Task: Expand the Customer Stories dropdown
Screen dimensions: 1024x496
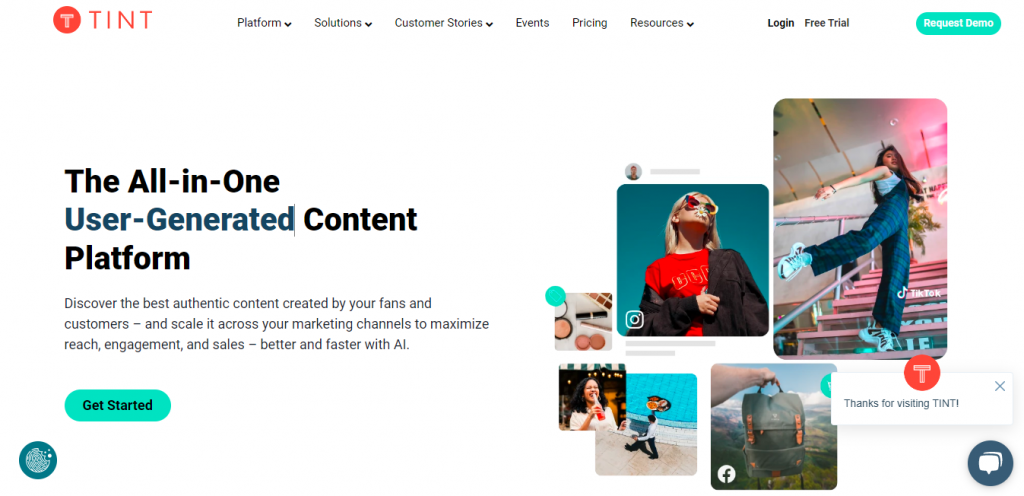Action: pyautogui.click(x=443, y=23)
